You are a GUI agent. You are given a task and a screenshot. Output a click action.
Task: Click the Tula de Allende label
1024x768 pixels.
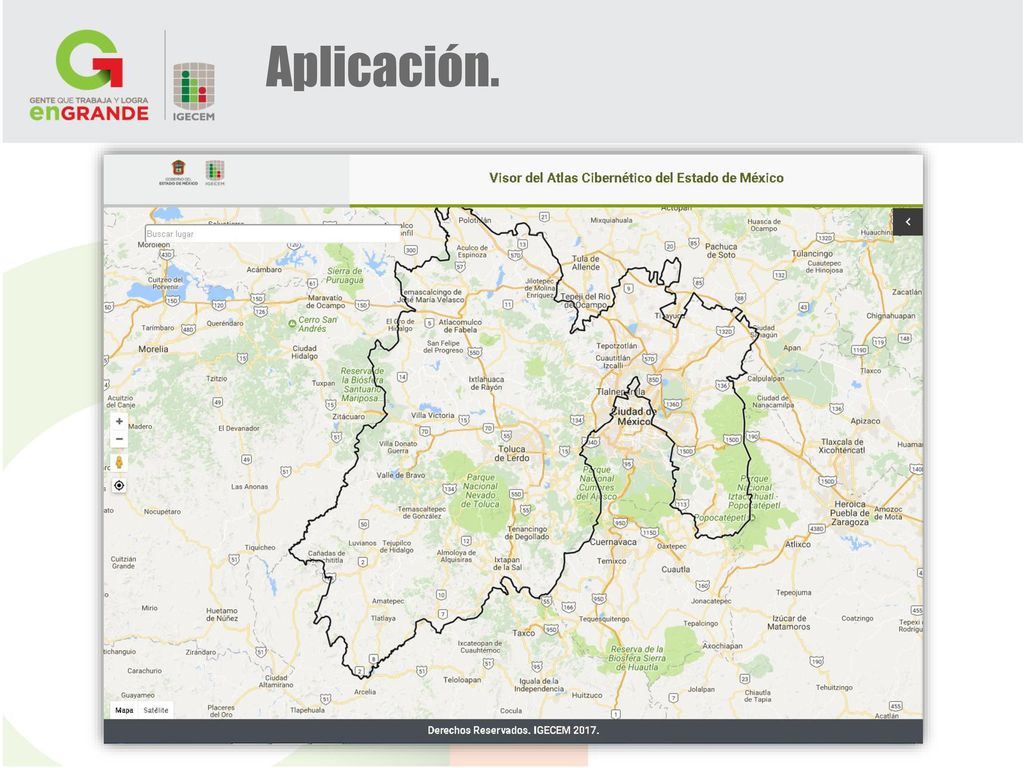pyautogui.click(x=586, y=263)
